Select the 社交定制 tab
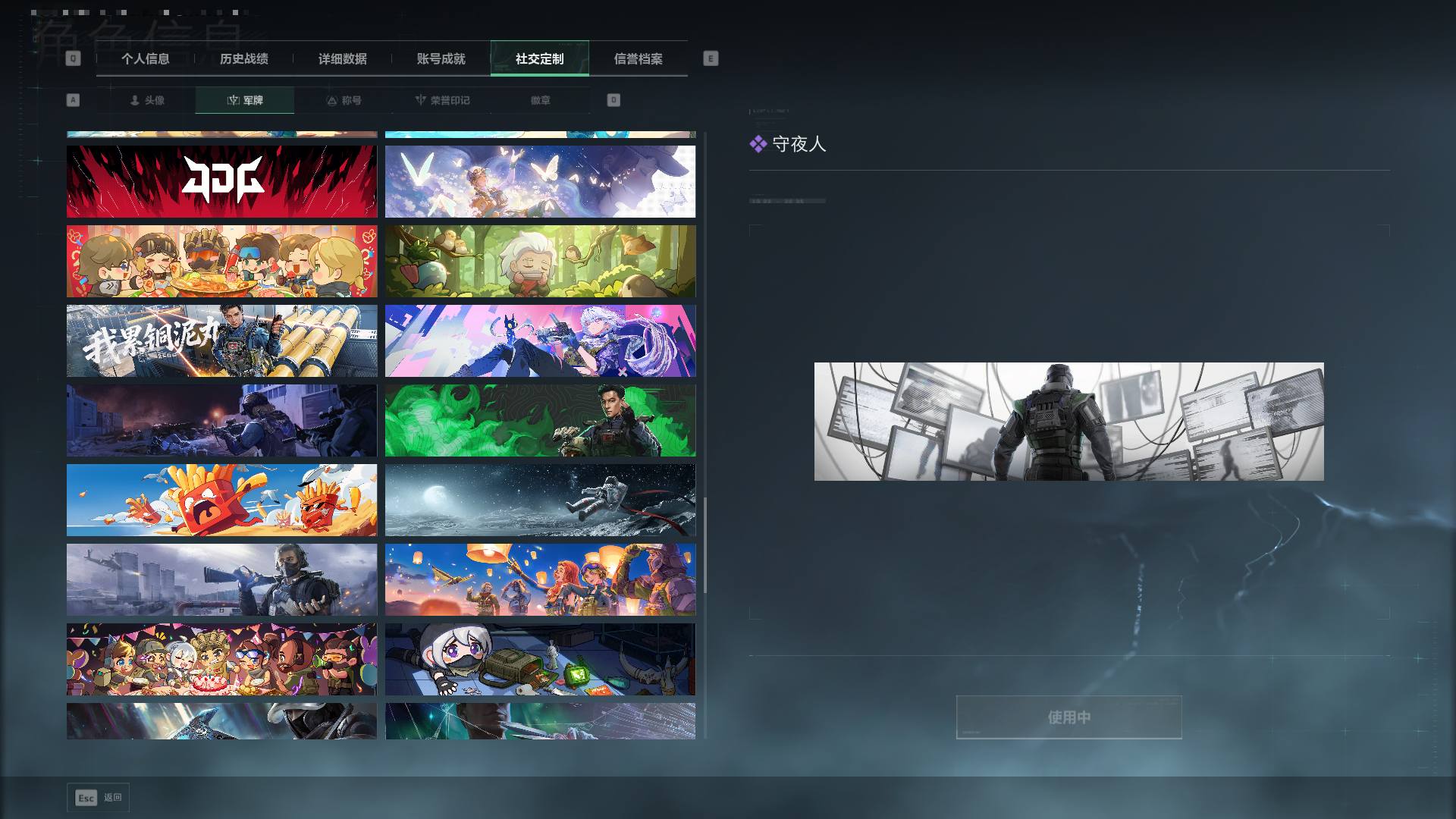This screenshot has height=819, width=1456. point(539,58)
